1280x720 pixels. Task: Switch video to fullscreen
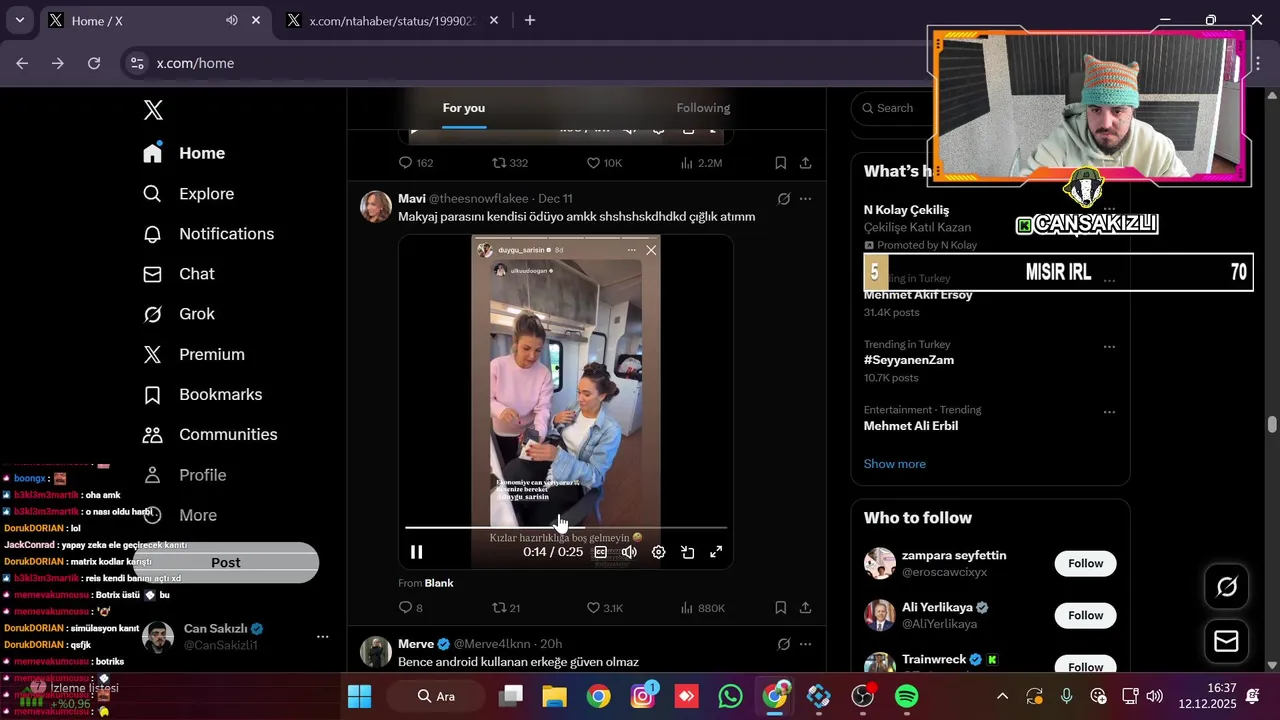(716, 552)
